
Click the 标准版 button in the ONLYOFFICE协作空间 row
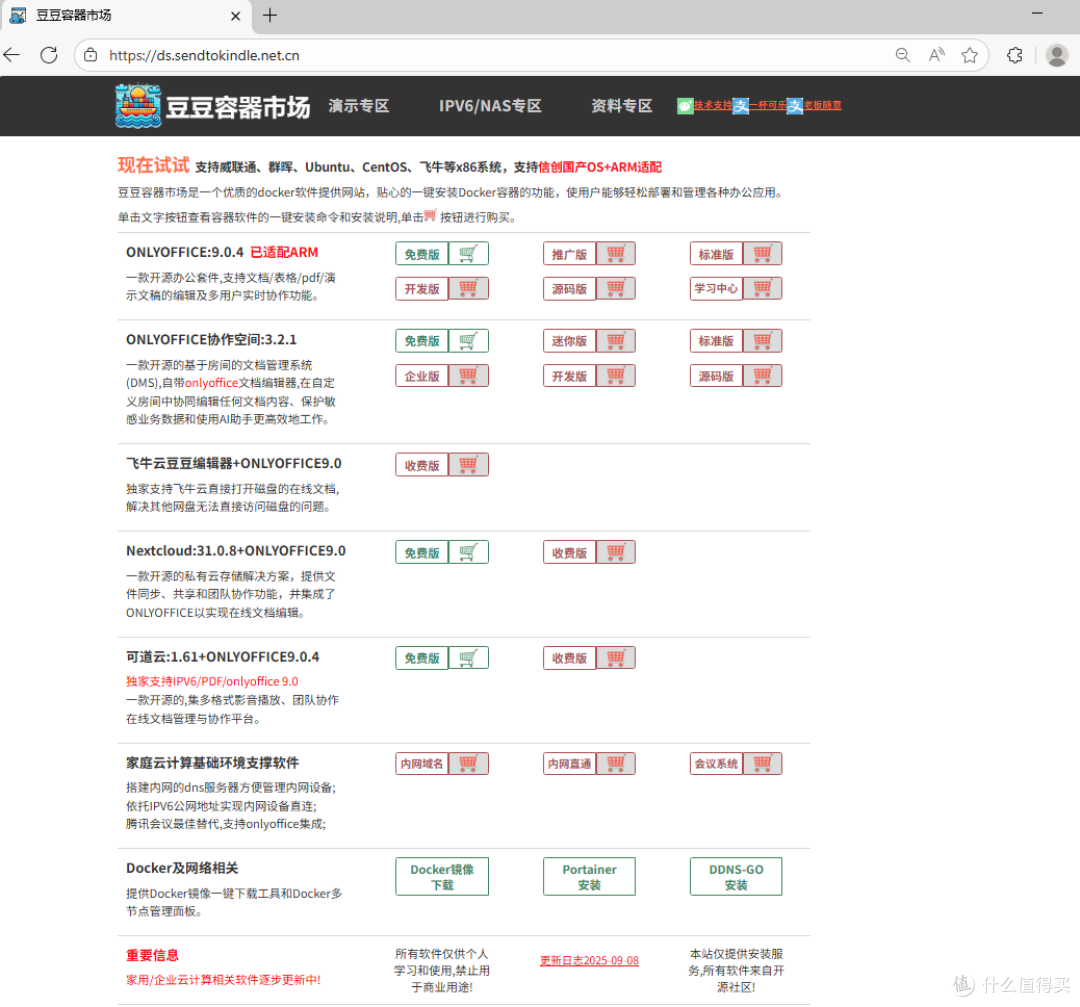tap(716, 341)
